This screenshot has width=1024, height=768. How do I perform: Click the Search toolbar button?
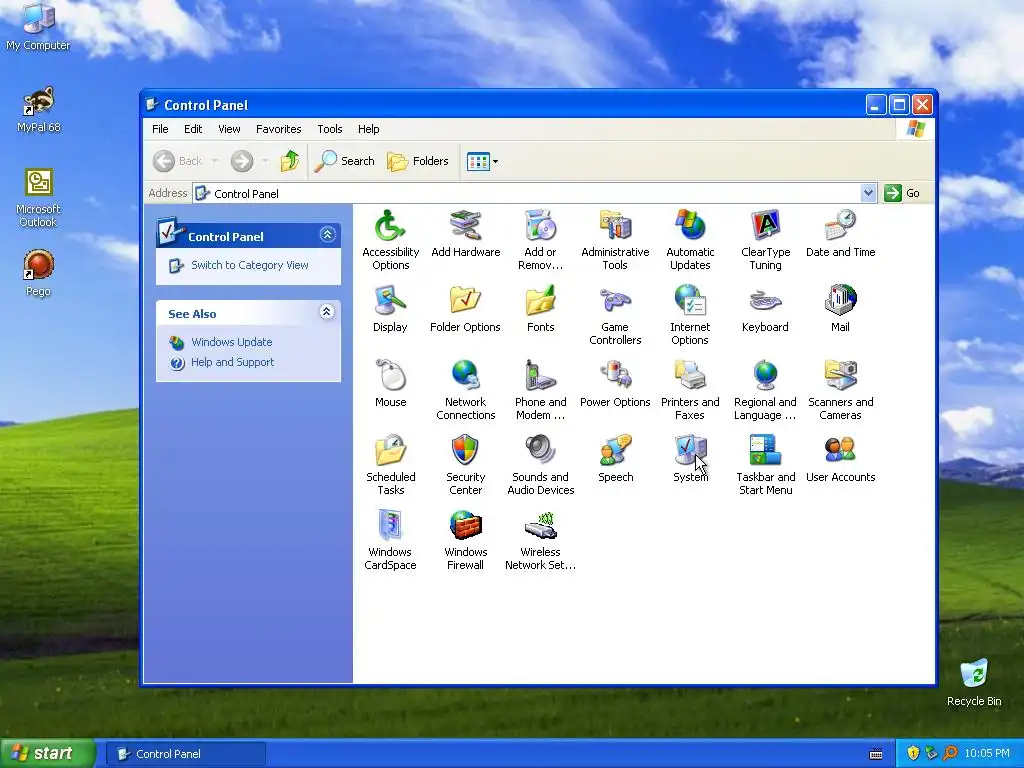point(344,161)
